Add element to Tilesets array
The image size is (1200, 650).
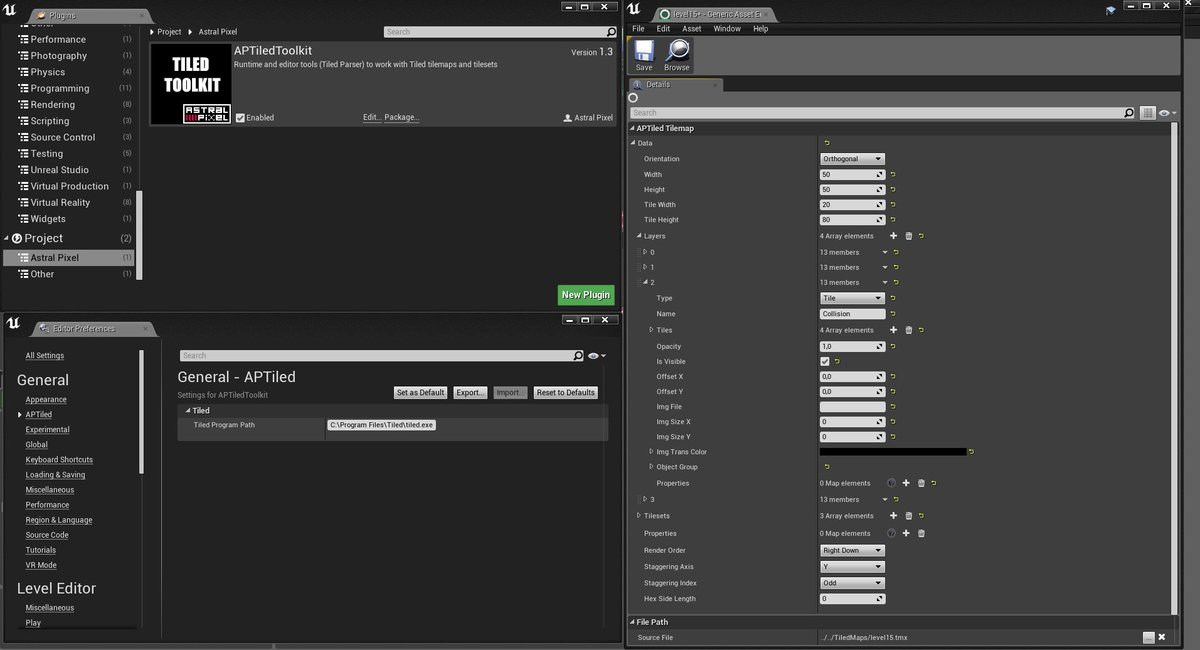tap(894, 516)
